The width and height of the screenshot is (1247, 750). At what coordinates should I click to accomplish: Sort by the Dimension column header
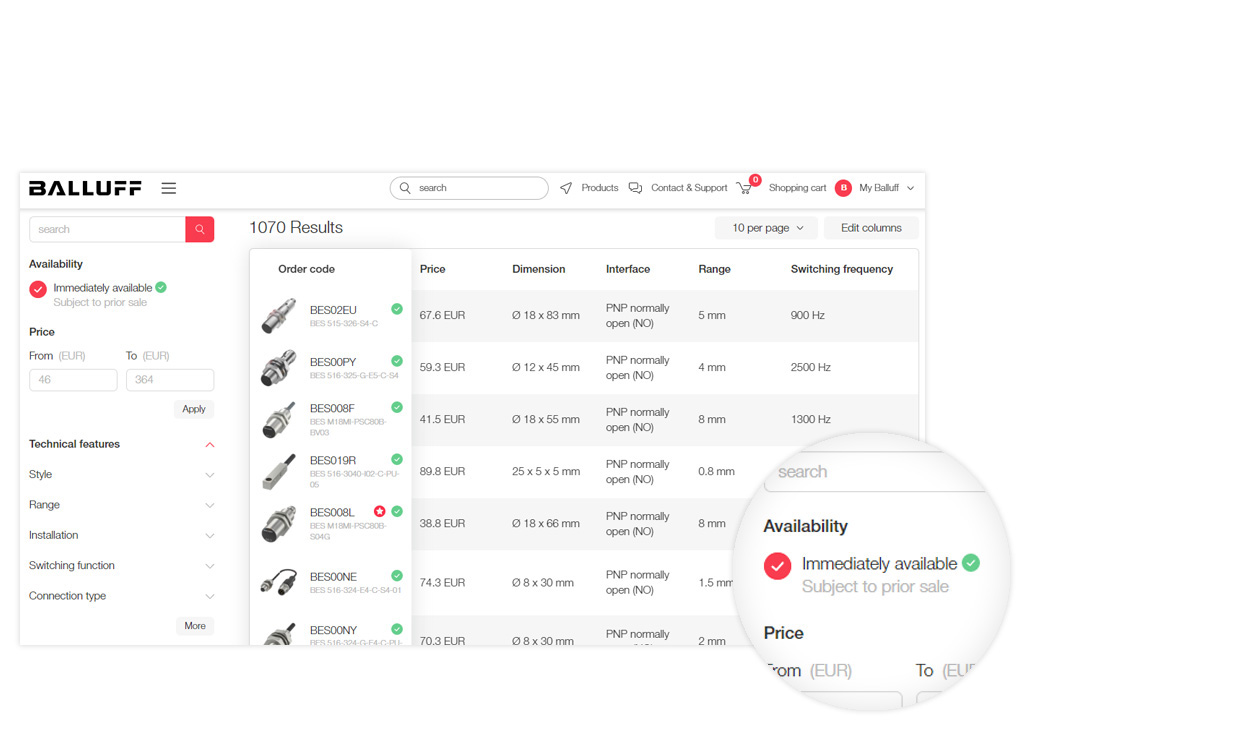pos(539,269)
